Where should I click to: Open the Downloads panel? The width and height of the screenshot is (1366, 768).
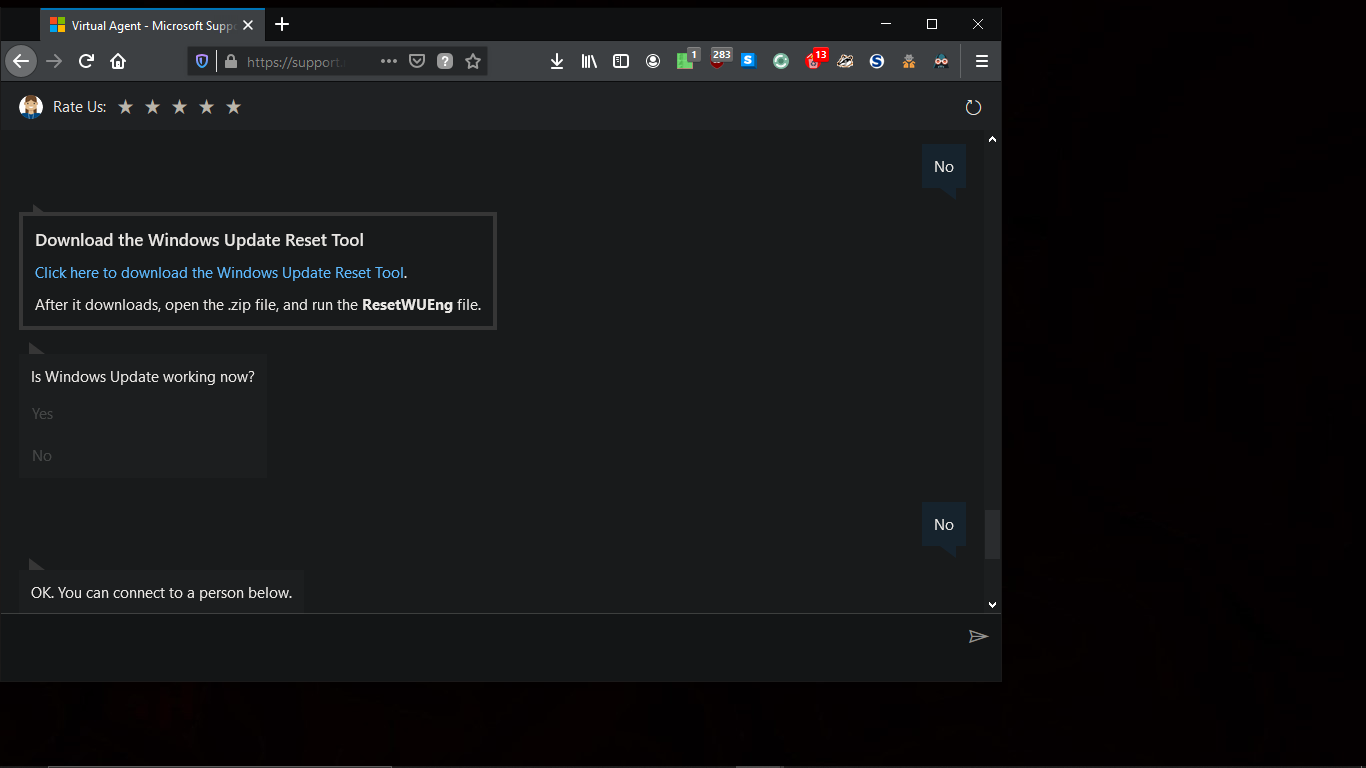[557, 61]
